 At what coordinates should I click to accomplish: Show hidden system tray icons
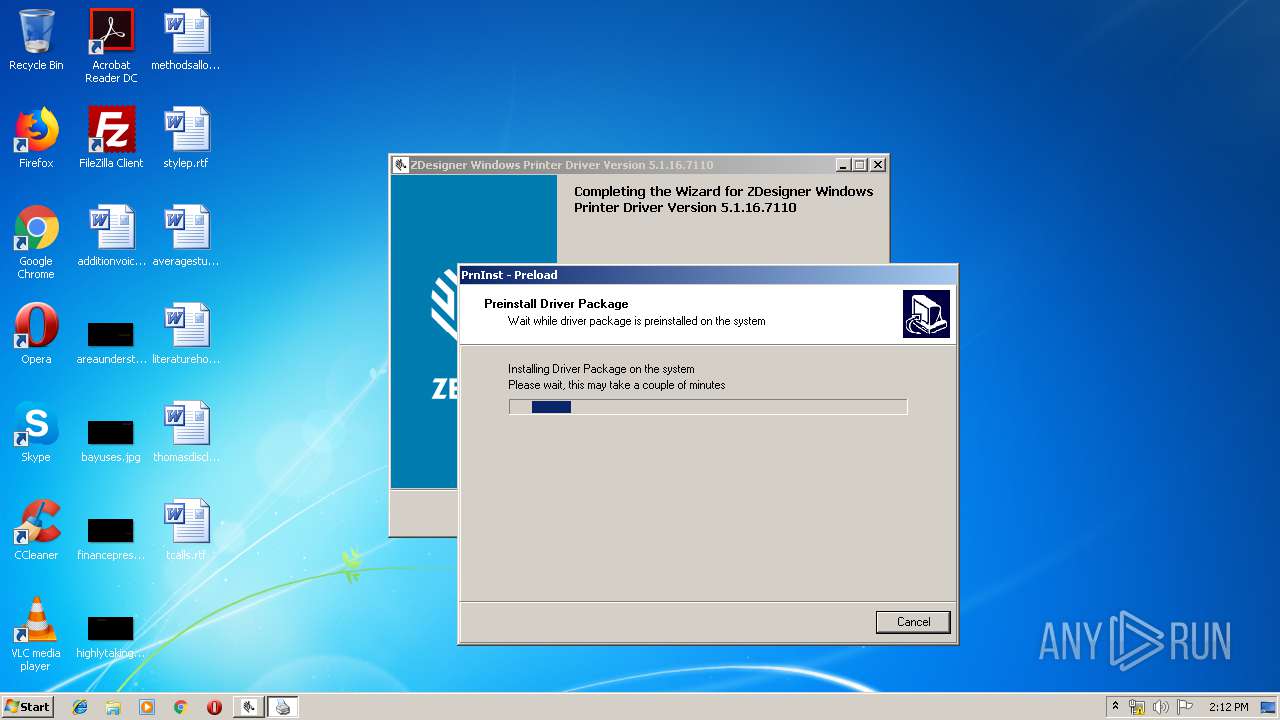[1115, 707]
